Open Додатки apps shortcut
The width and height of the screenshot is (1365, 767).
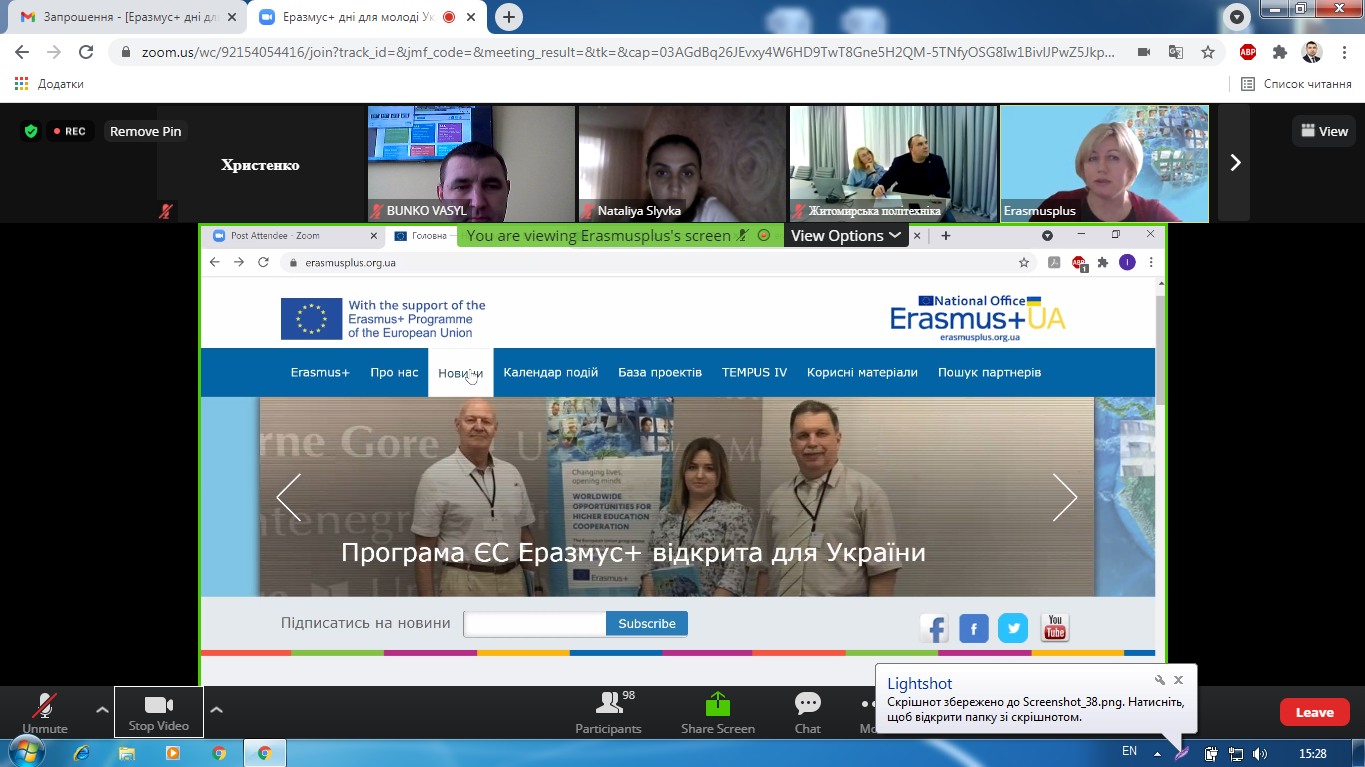(x=49, y=84)
